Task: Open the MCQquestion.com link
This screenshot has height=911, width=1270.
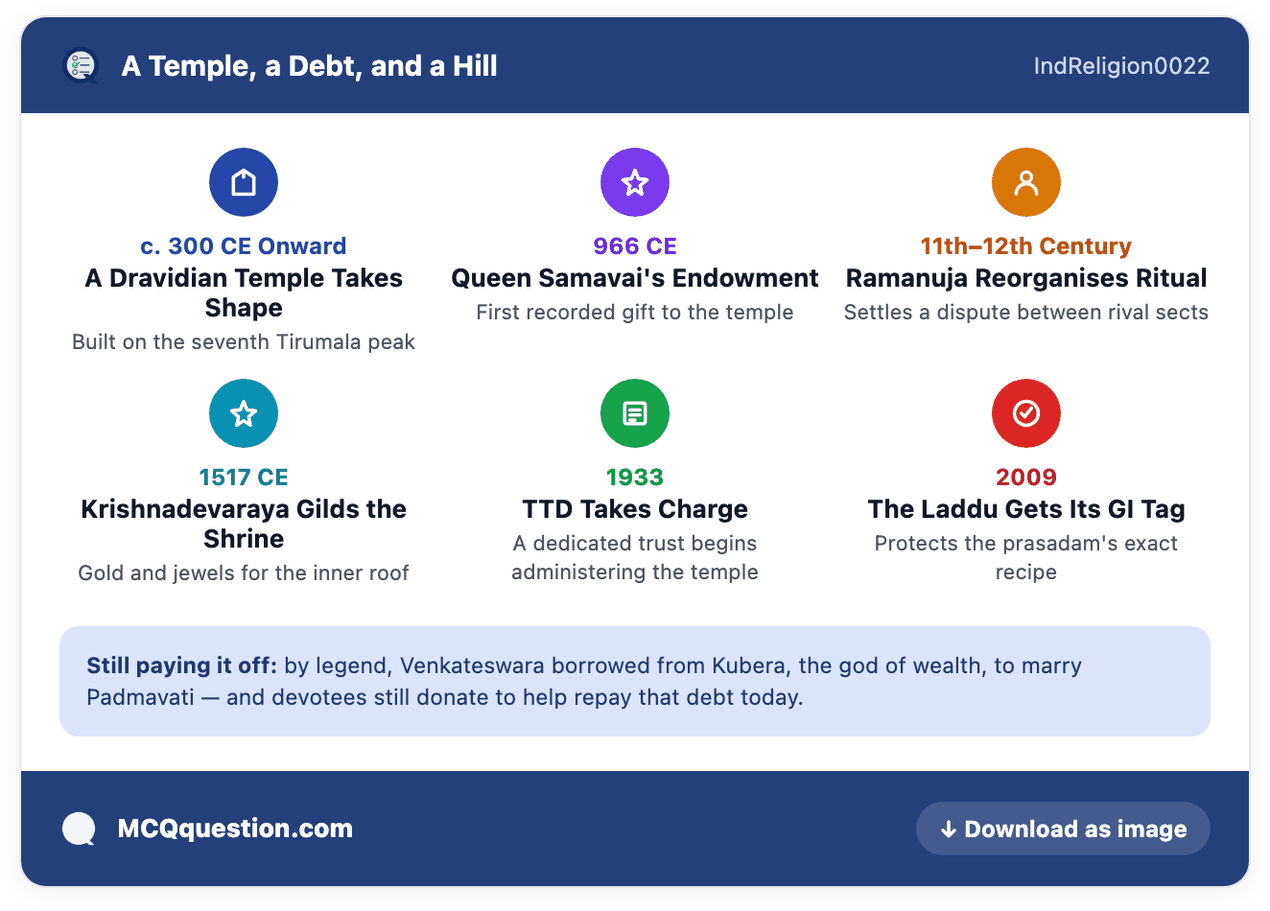Action: [235, 829]
